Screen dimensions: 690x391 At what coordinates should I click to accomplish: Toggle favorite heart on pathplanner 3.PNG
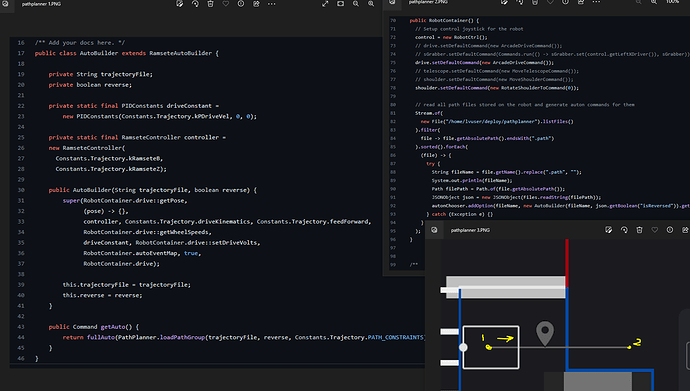(654, 230)
